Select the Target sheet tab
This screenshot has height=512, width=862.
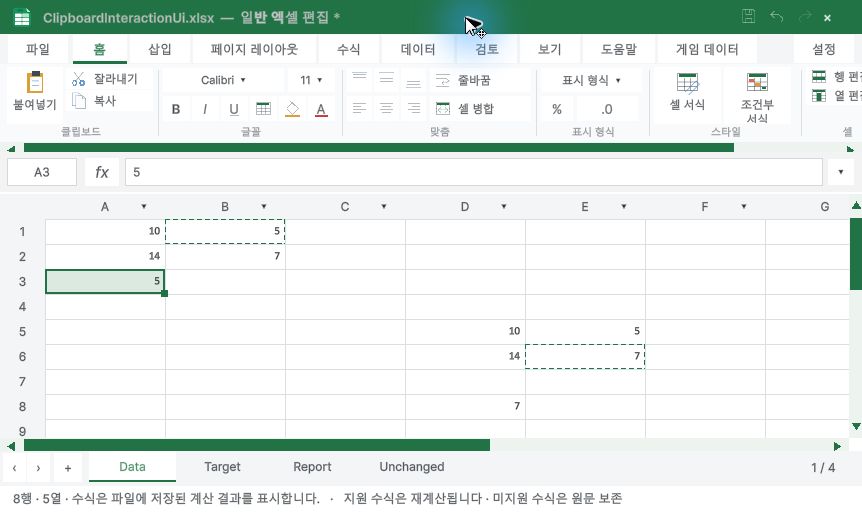[222, 467]
